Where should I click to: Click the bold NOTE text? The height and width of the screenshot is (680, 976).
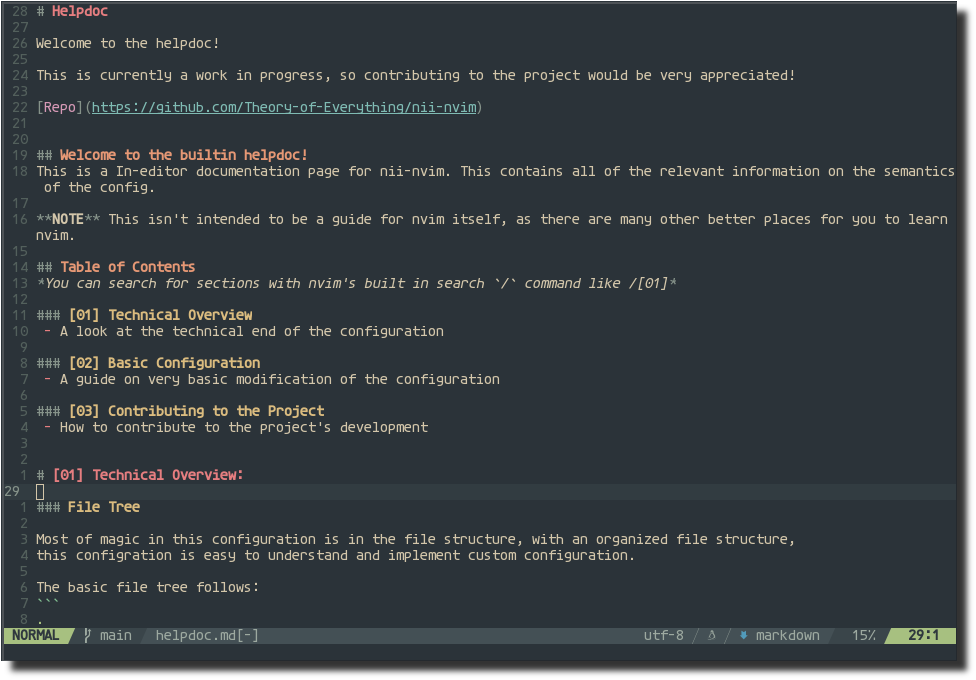[x=68, y=219]
